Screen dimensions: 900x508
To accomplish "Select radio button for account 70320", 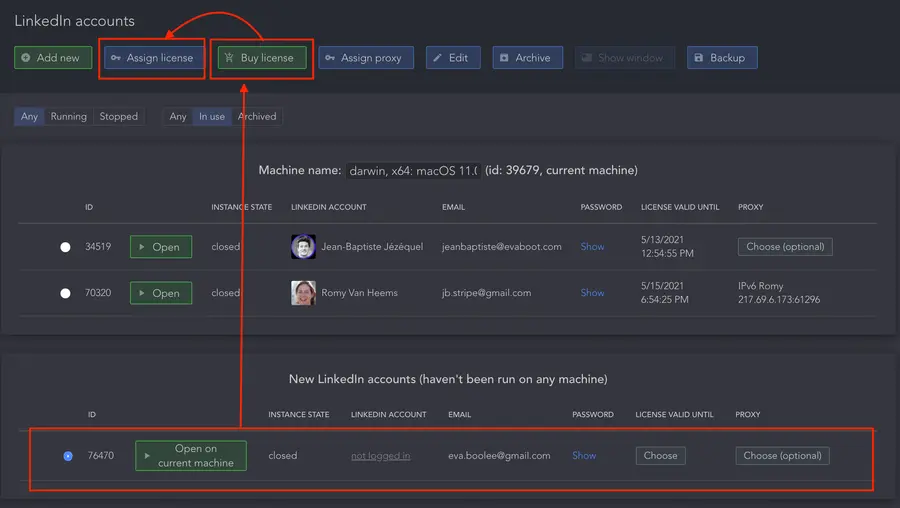I will (x=65, y=293).
